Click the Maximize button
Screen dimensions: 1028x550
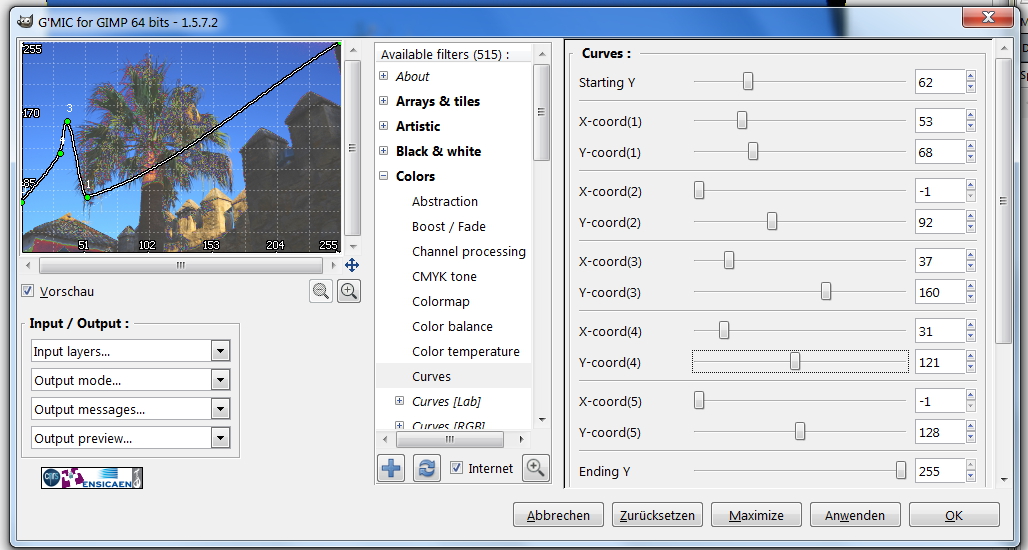pyautogui.click(x=756, y=515)
